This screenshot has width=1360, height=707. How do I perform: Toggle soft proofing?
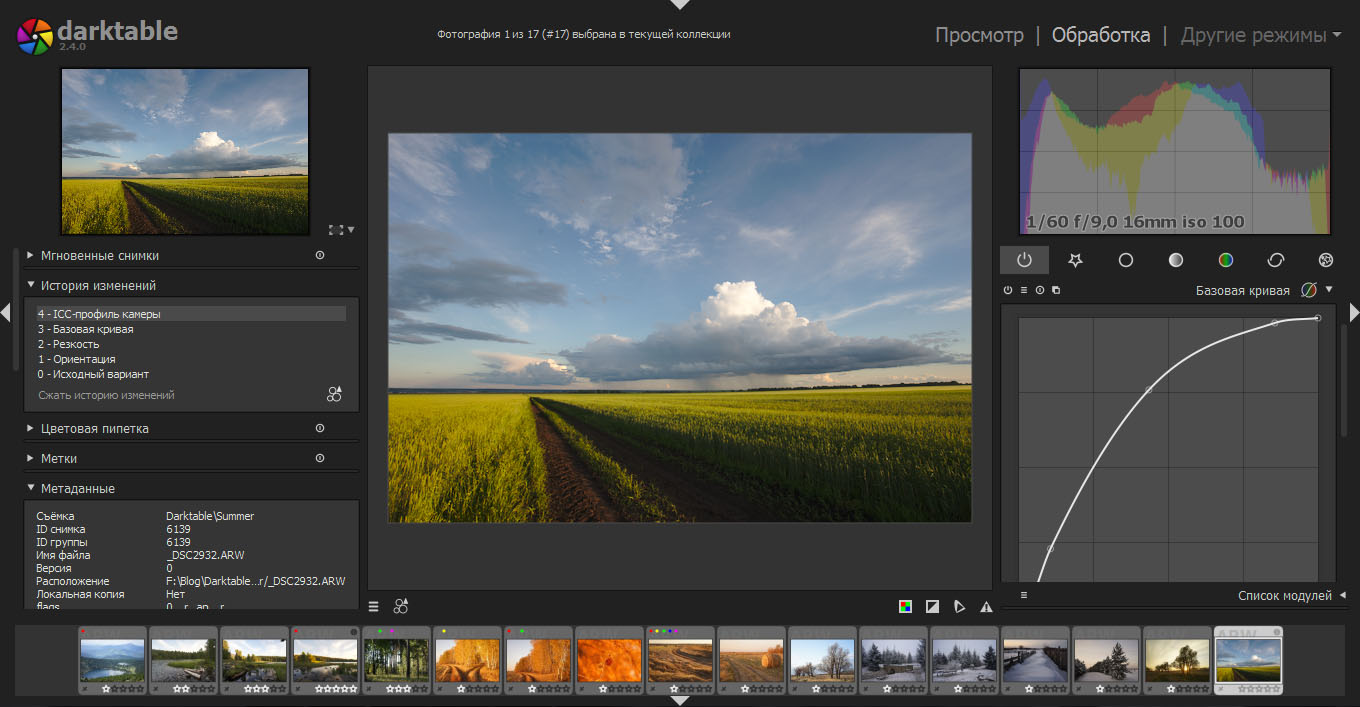959,606
